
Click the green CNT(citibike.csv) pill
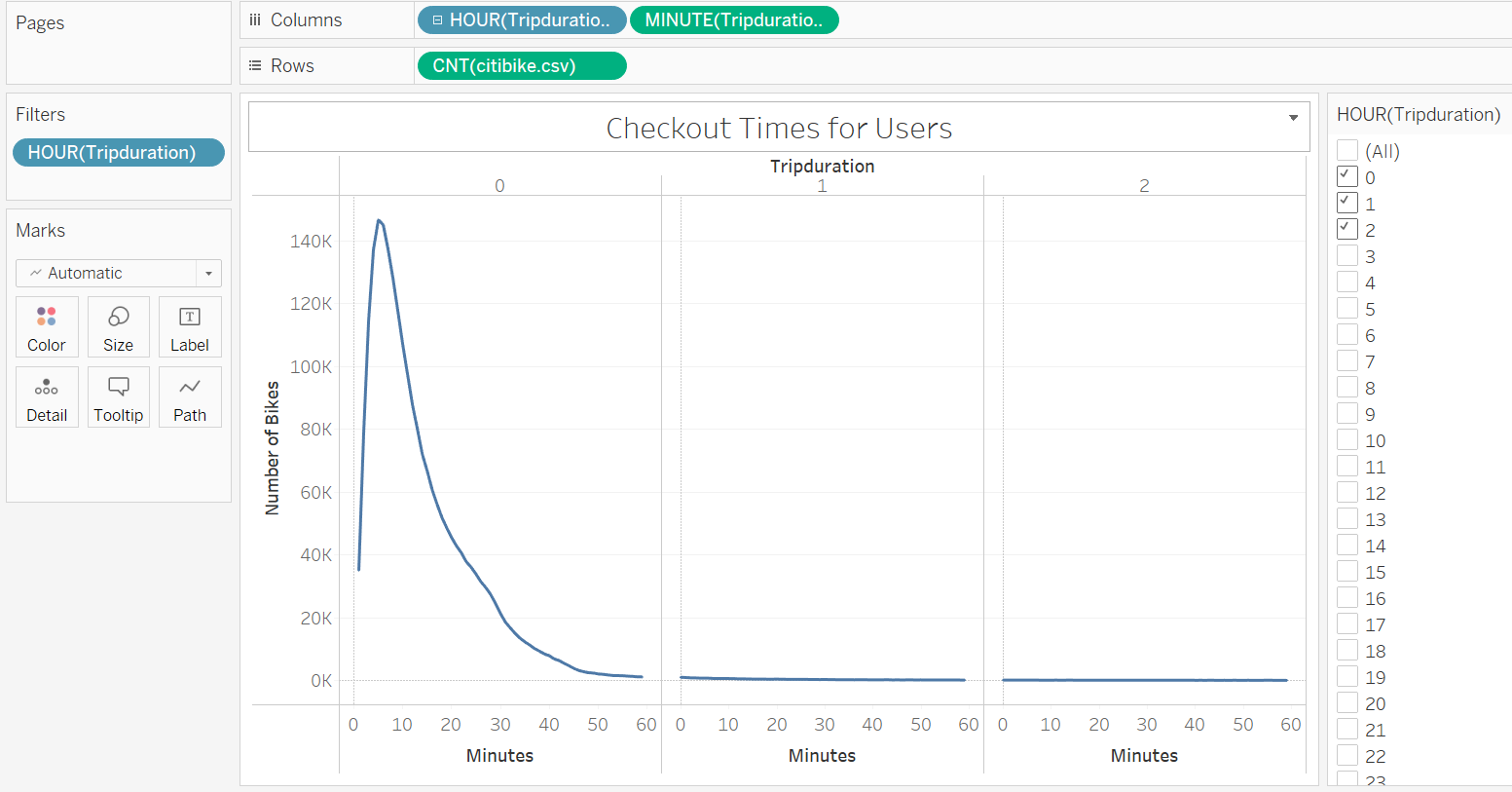point(522,65)
